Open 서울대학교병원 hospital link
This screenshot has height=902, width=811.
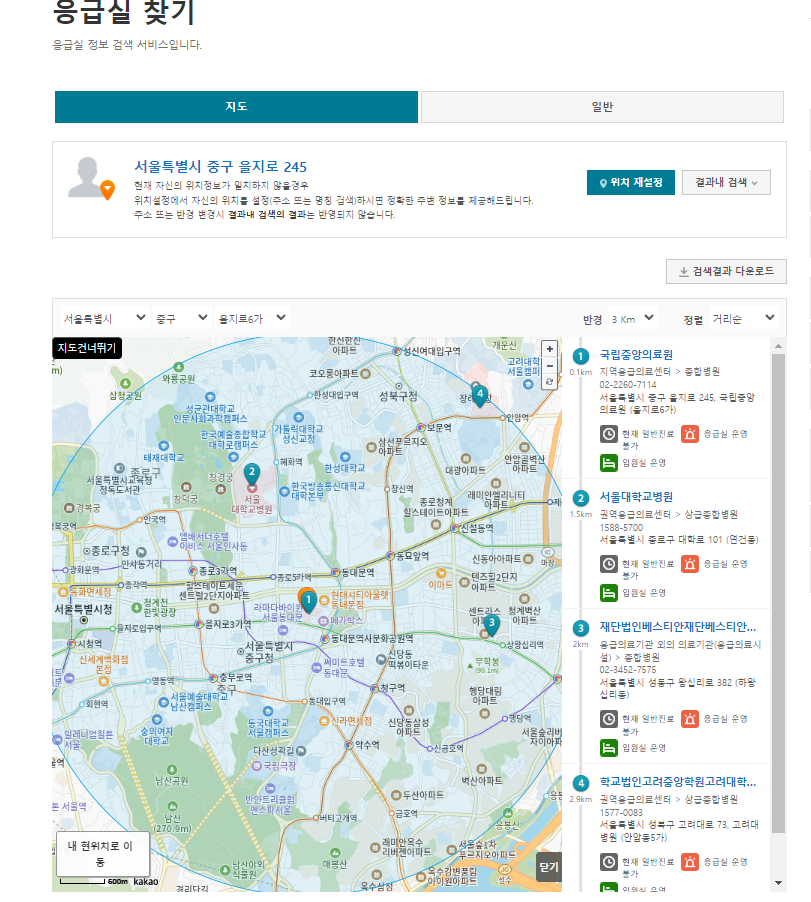tap(636, 496)
